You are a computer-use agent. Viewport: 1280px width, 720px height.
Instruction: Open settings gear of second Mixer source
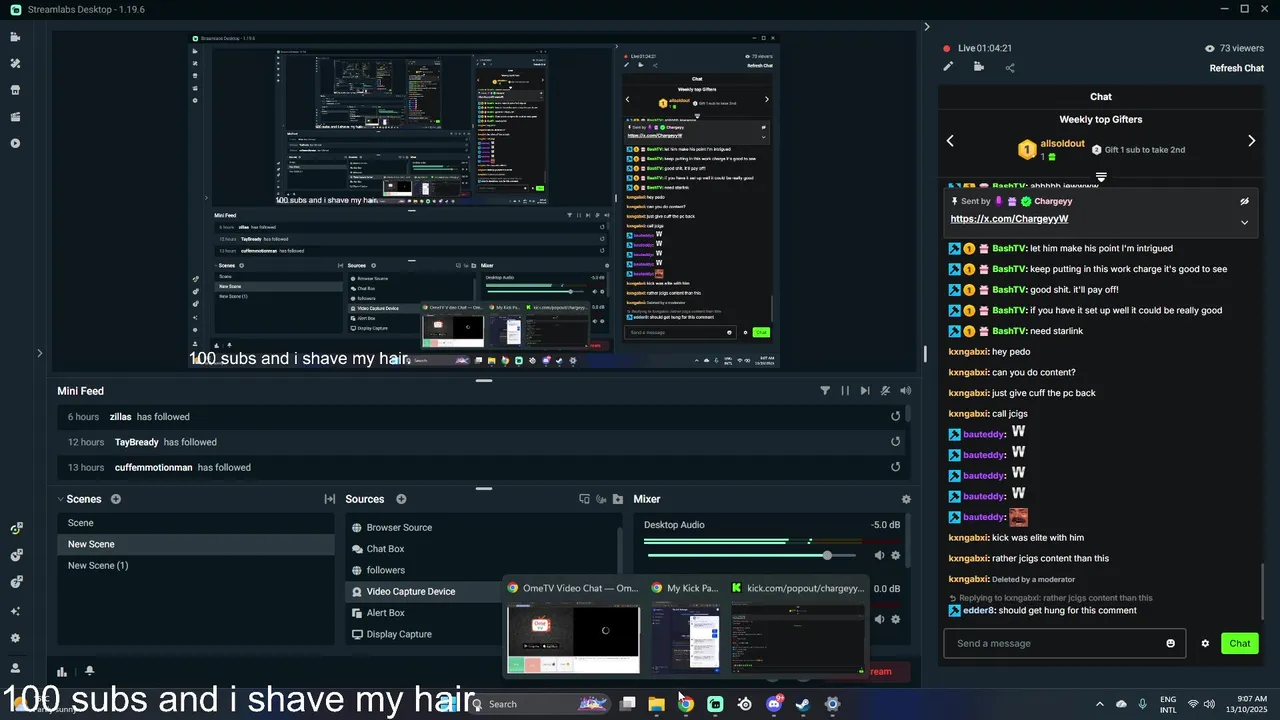896,619
